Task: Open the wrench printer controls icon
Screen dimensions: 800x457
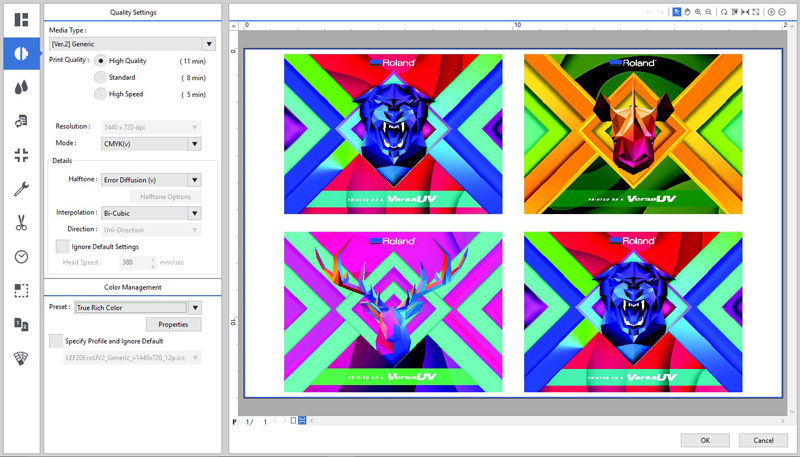Action: coord(21,189)
